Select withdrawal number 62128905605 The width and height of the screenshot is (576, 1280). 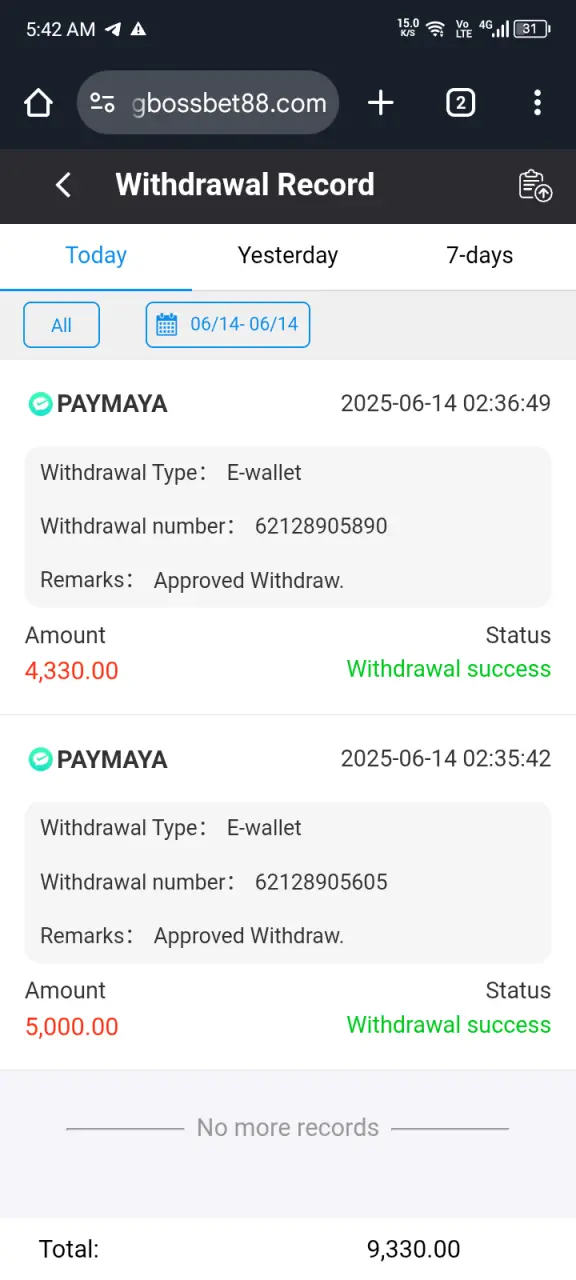point(321,882)
